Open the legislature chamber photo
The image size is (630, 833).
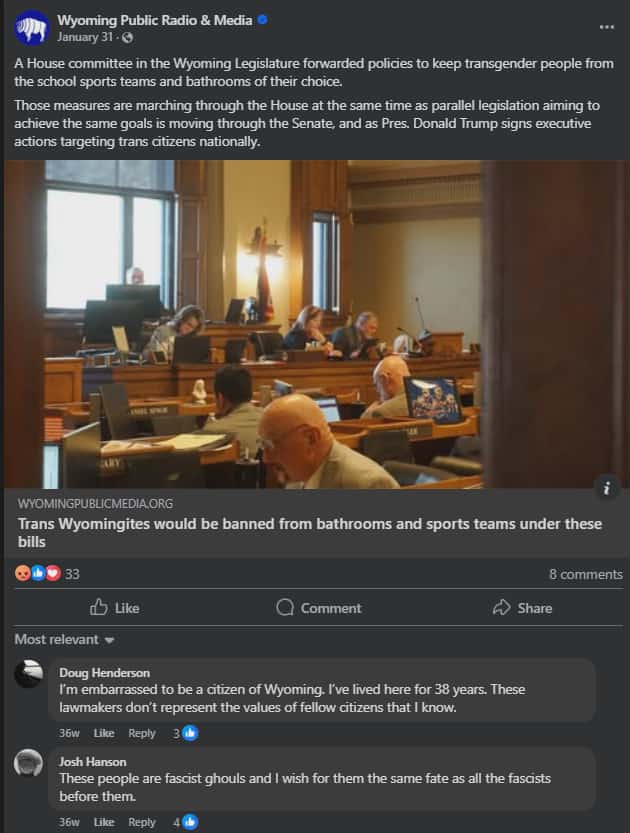click(x=317, y=324)
